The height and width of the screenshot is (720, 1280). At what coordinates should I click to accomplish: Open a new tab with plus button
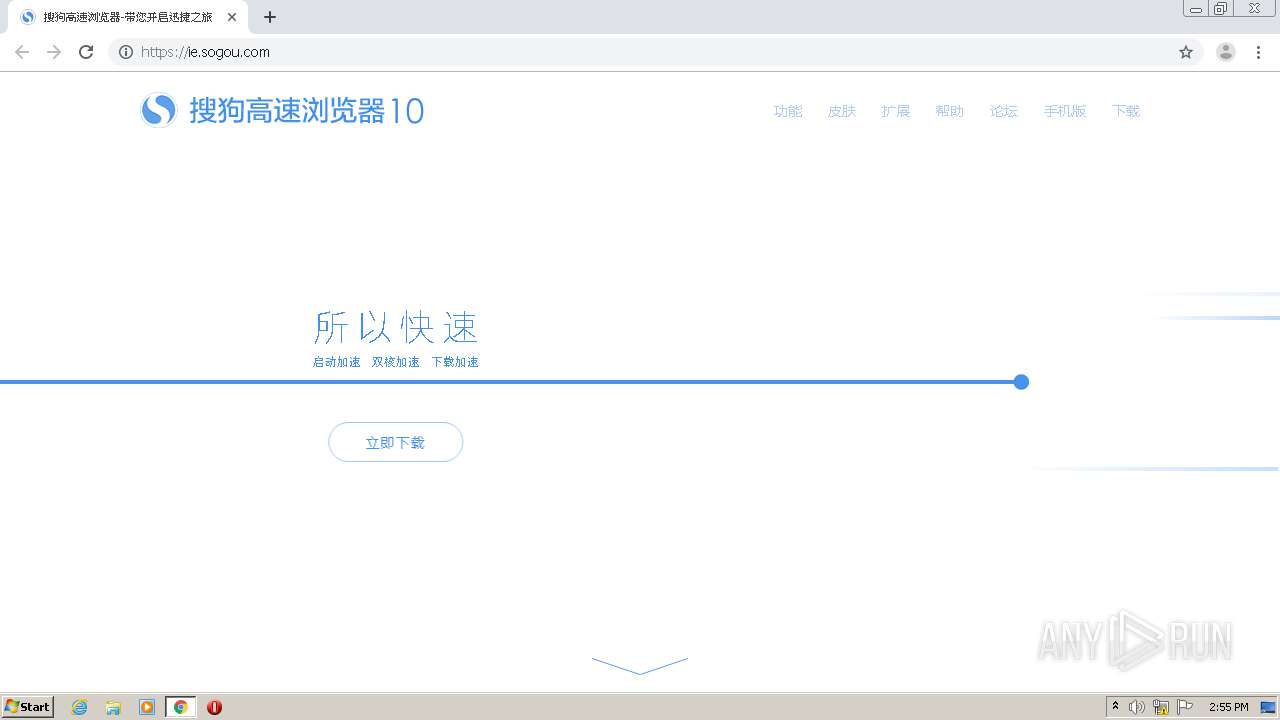[x=270, y=17]
